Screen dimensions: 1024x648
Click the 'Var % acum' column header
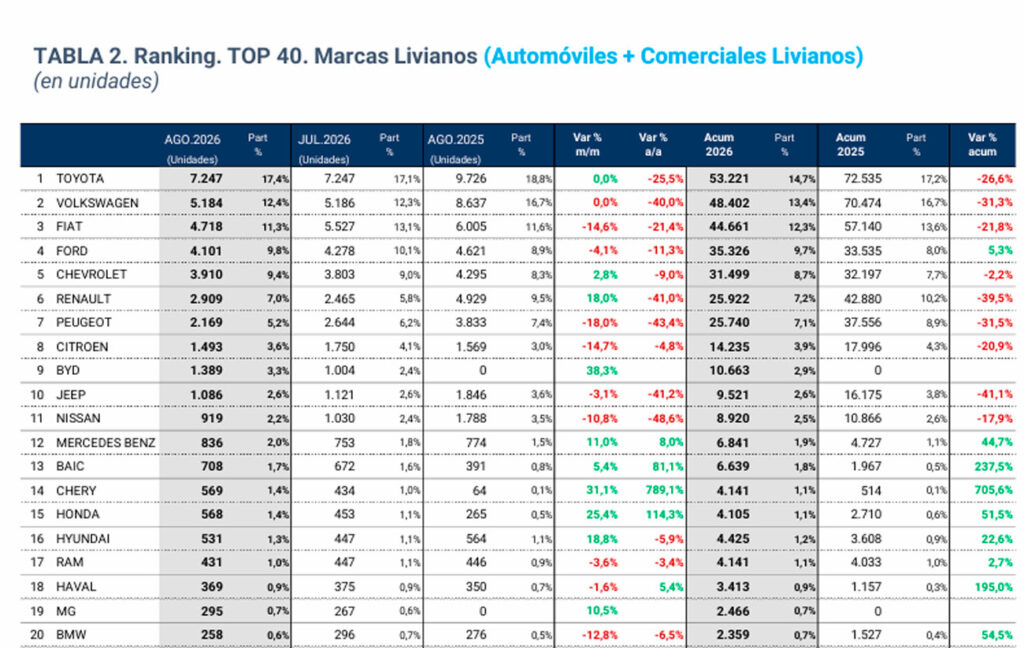(x=982, y=144)
